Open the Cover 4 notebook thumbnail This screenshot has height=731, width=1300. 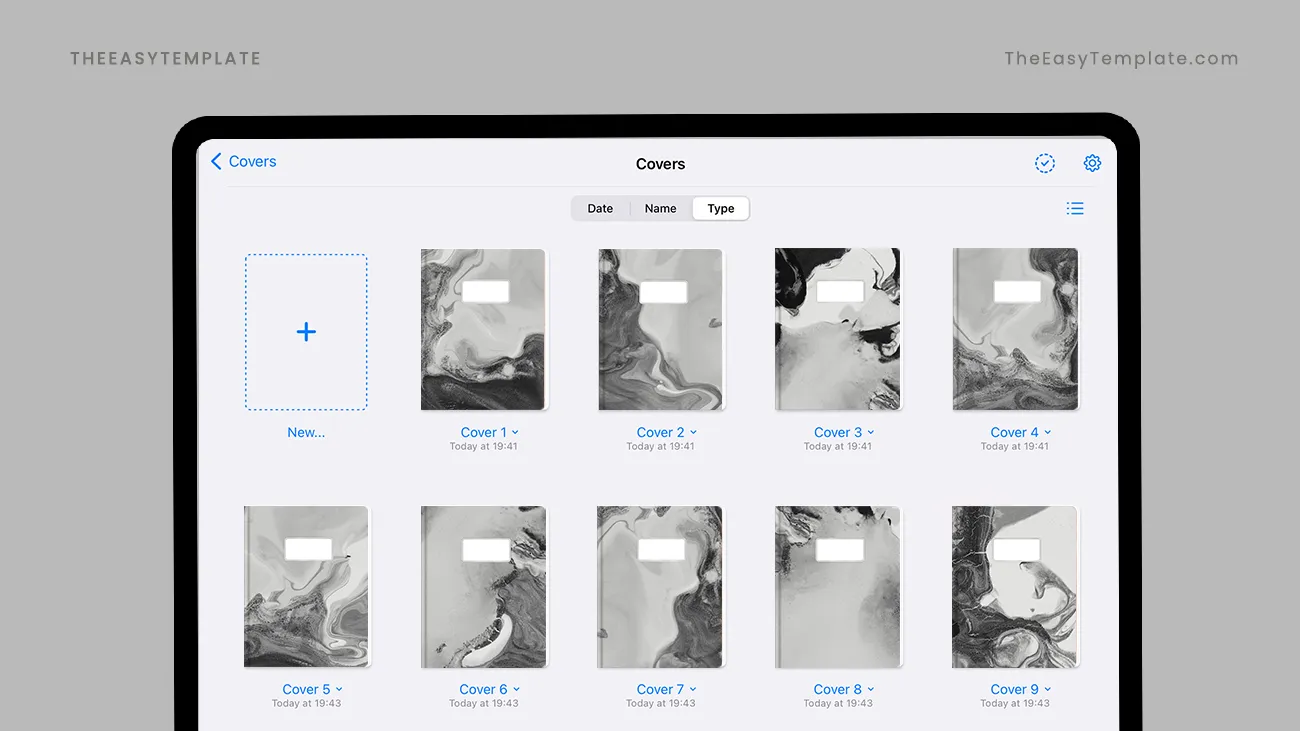(1015, 330)
